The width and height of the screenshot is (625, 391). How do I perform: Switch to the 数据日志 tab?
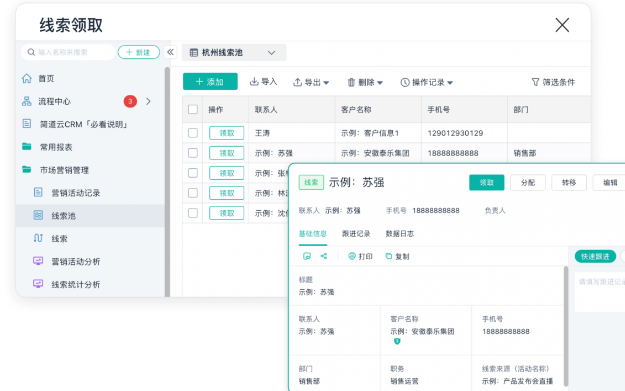pyautogui.click(x=399, y=234)
